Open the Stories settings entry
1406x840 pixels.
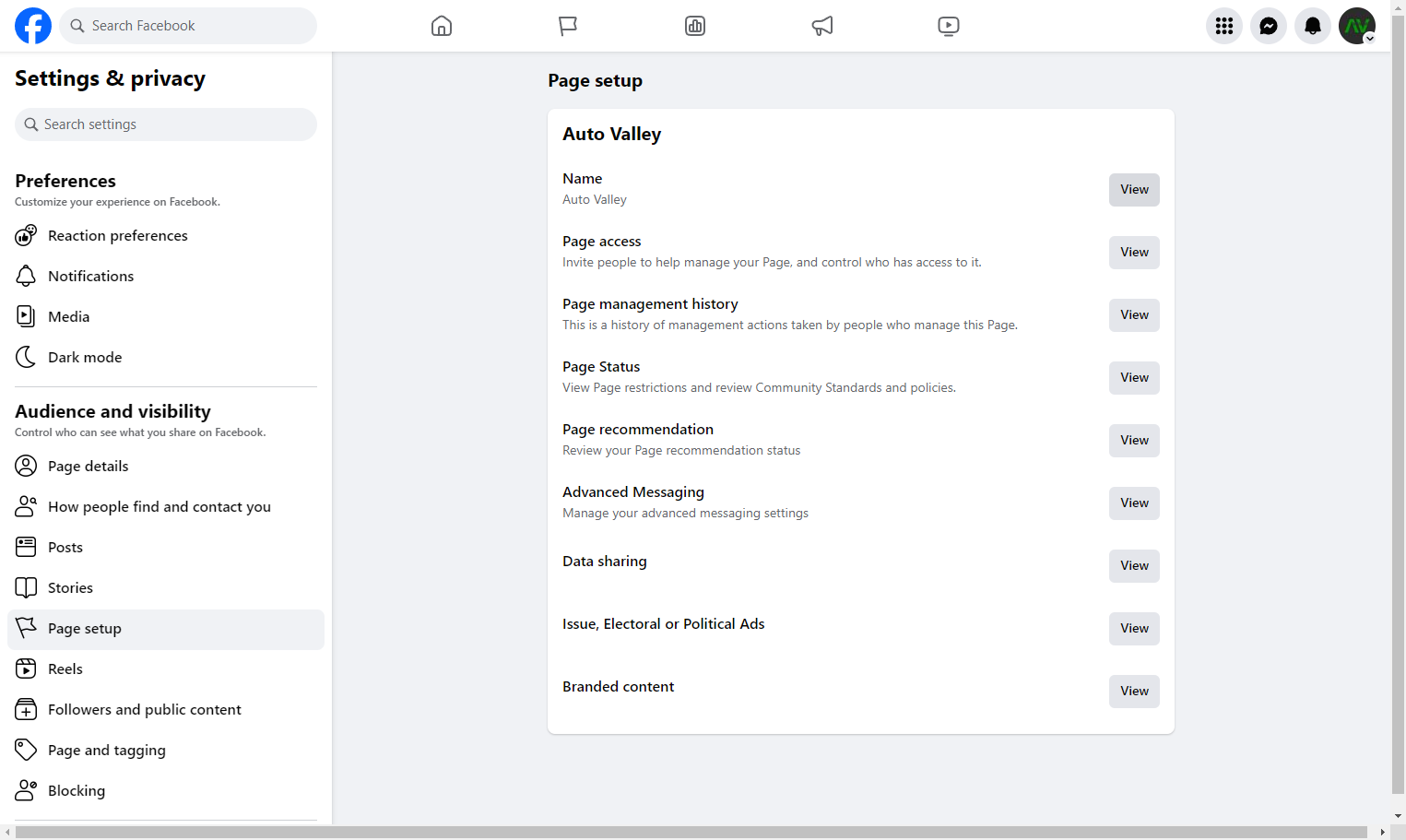coord(166,587)
